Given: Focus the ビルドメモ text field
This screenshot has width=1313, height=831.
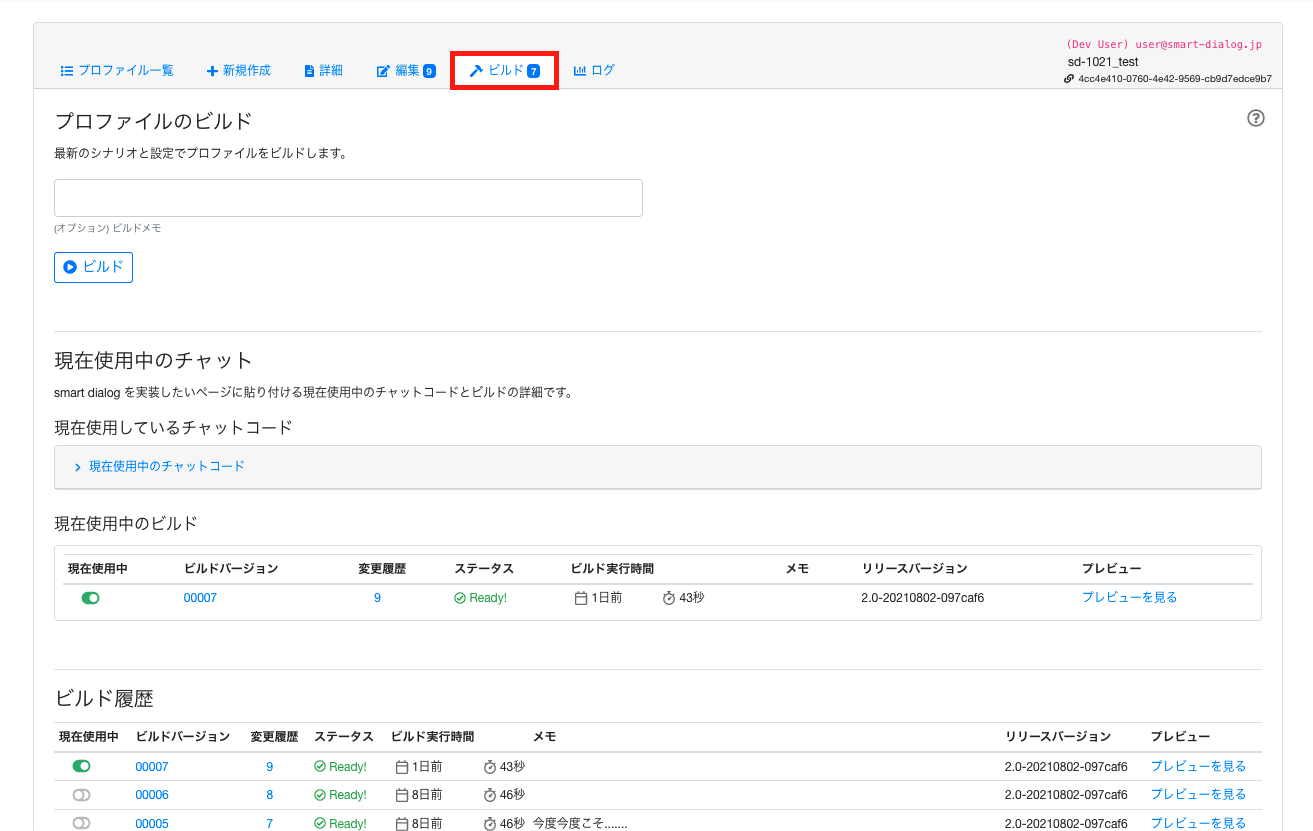Looking at the screenshot, I should pos(348,198).
